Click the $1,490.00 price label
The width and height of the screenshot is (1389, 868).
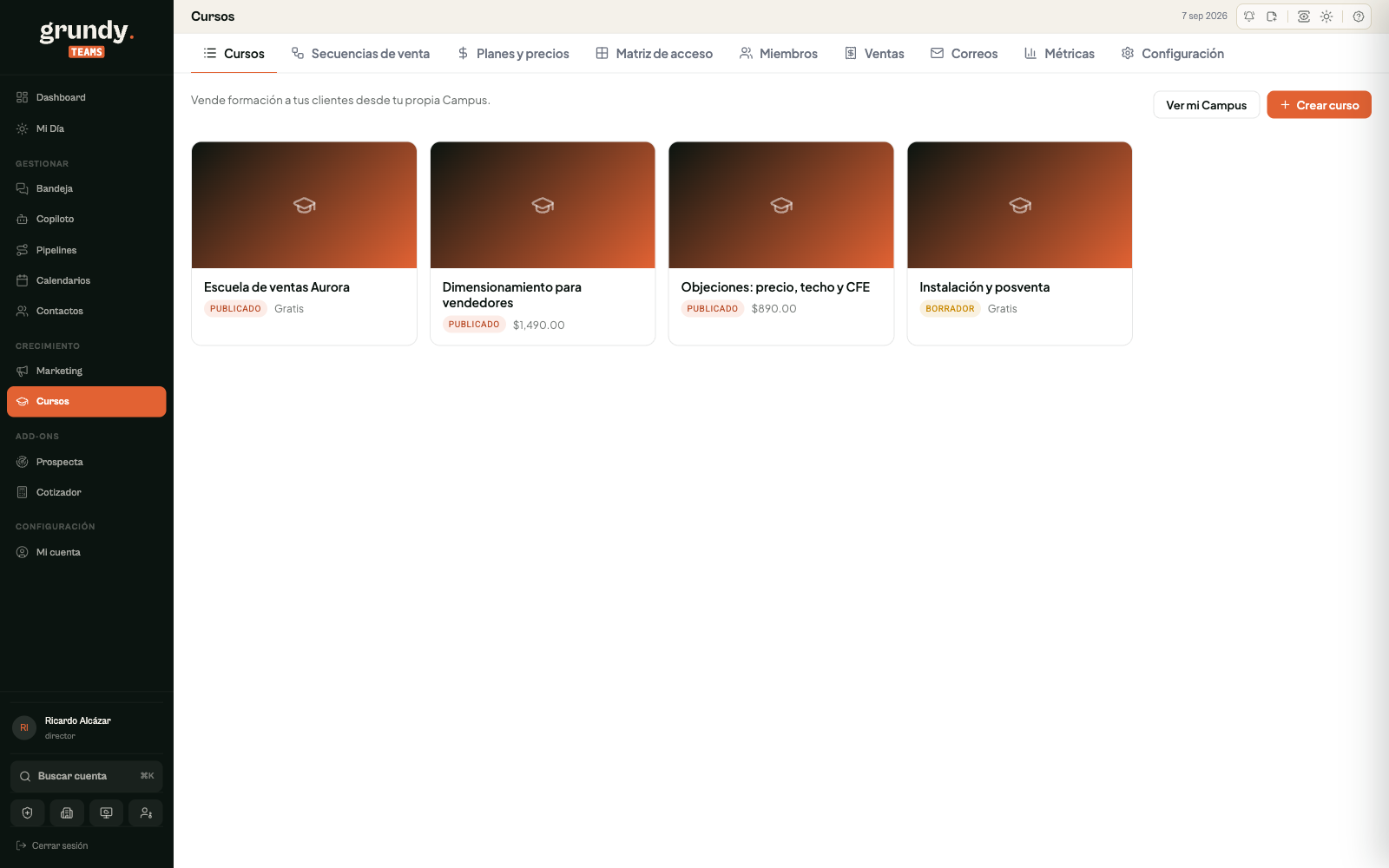[538, 325]
